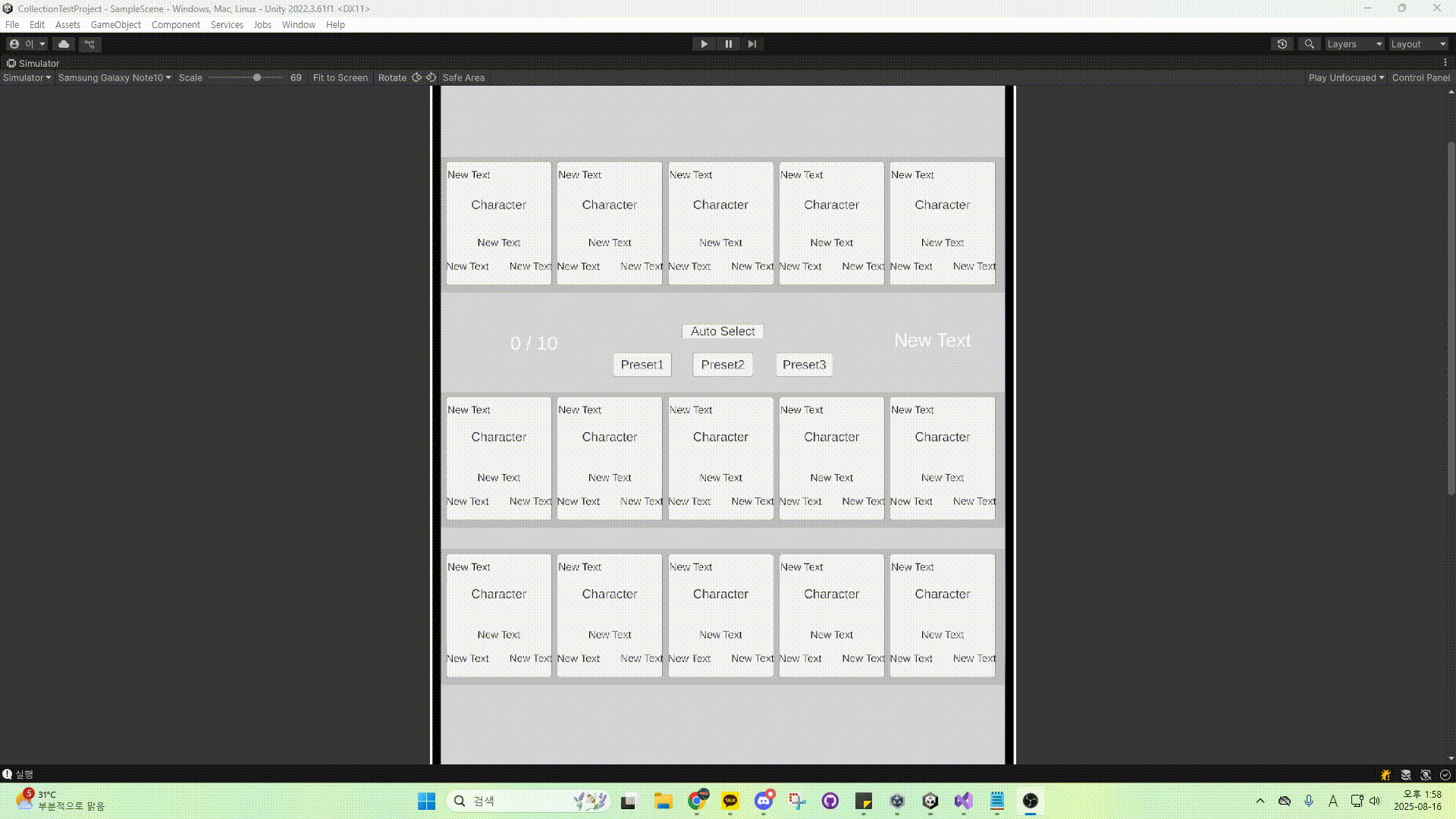Toggle the Safe Area overlay
The height and width of the screenshot is (819, 1456).
[x=463, y=77]
